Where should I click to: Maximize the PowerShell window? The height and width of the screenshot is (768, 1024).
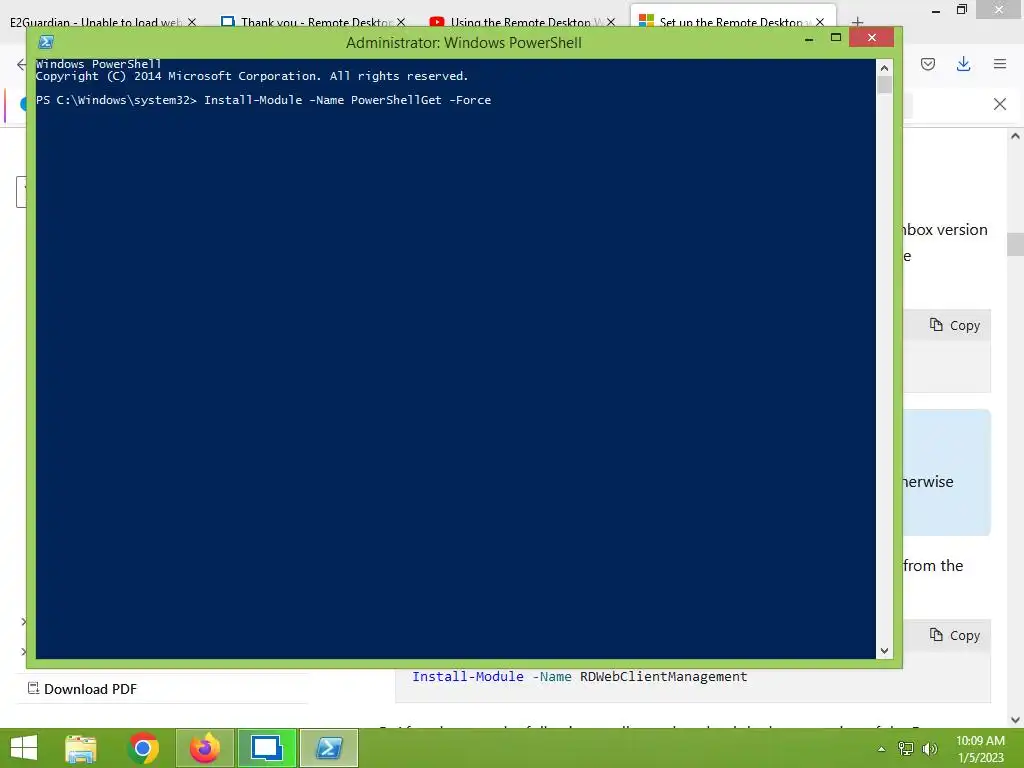tap(835, 38)
